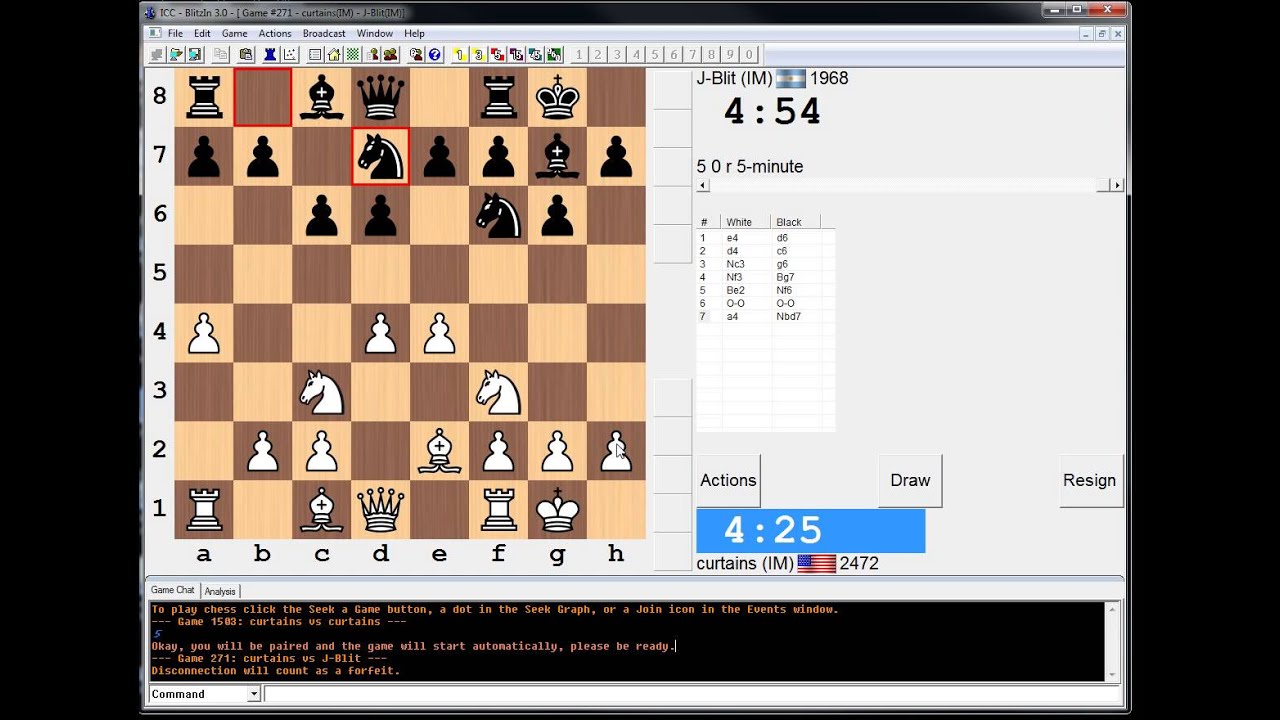Image resolution: width=1280 pixels, height=720 pixels.
Task: Click the numbered 9 toolbar button
Action: (730, 55)
